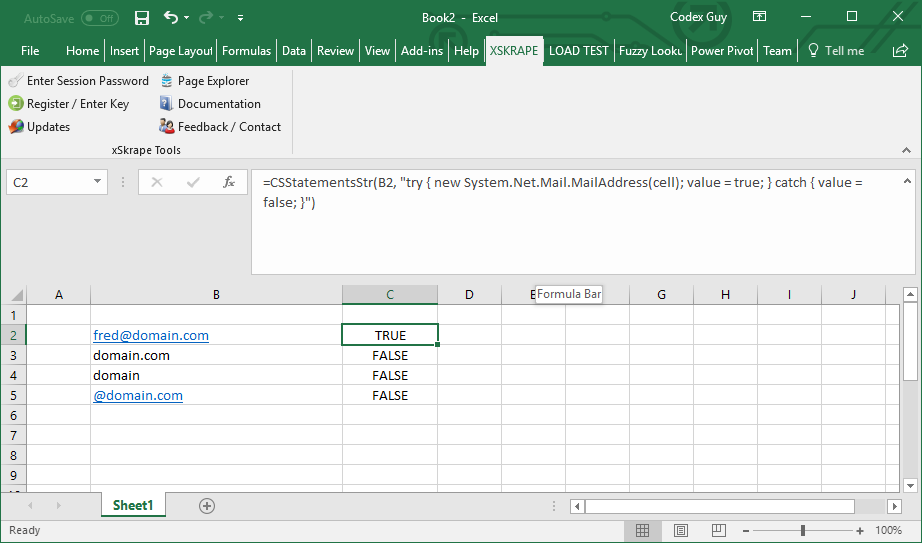Click the Insert Function fx icon
The width and height of the screenshot is (922, 543).
point(229,182)
